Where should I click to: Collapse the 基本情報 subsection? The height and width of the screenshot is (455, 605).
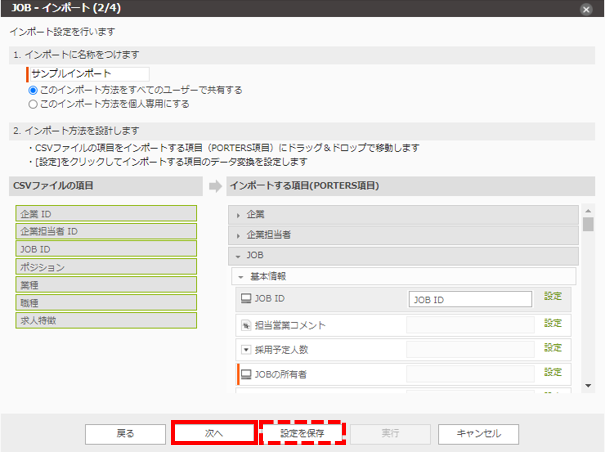tap(404, 276)
